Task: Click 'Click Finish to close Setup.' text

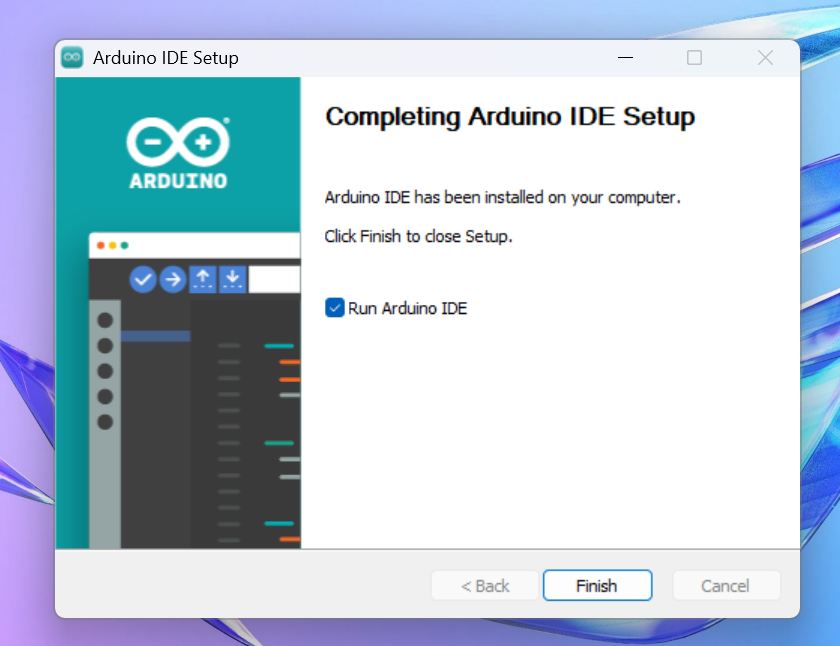Action: (x=418, y=236)
